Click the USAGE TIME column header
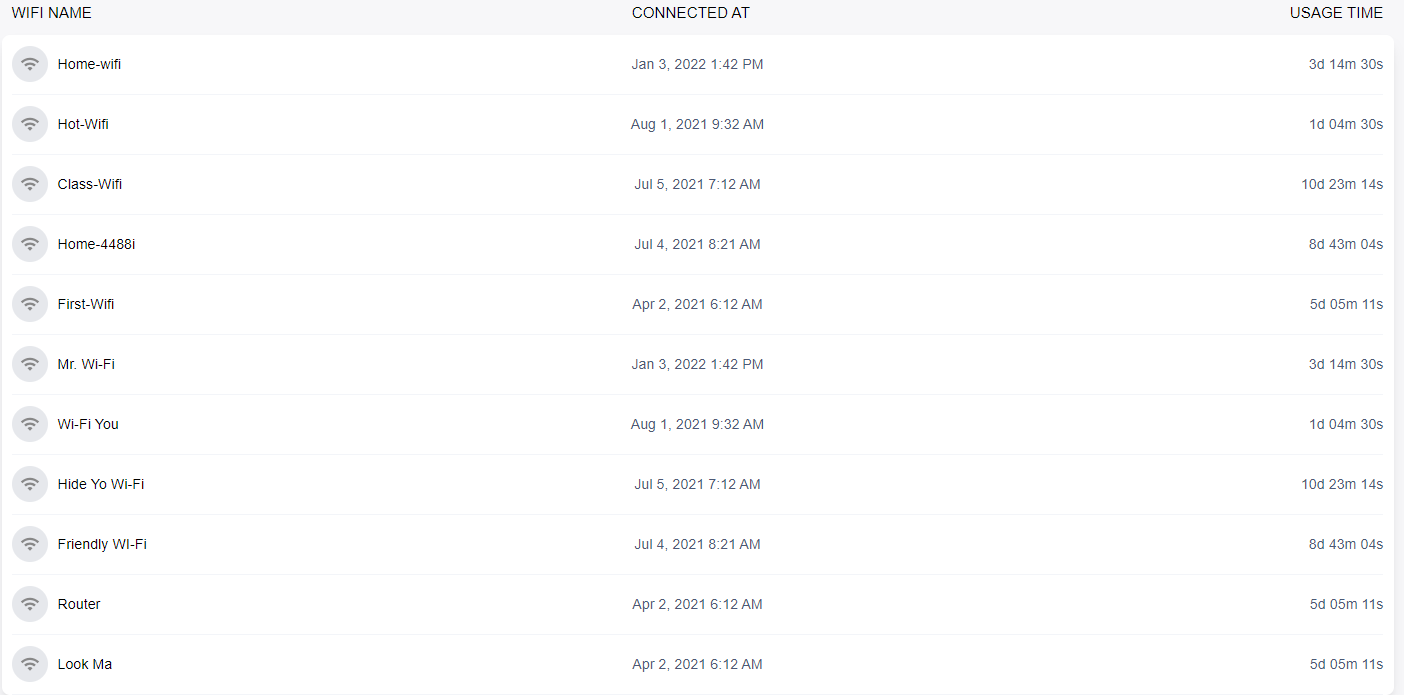The width and height of the screenshot is (1404, 695). coord(1336,13)
